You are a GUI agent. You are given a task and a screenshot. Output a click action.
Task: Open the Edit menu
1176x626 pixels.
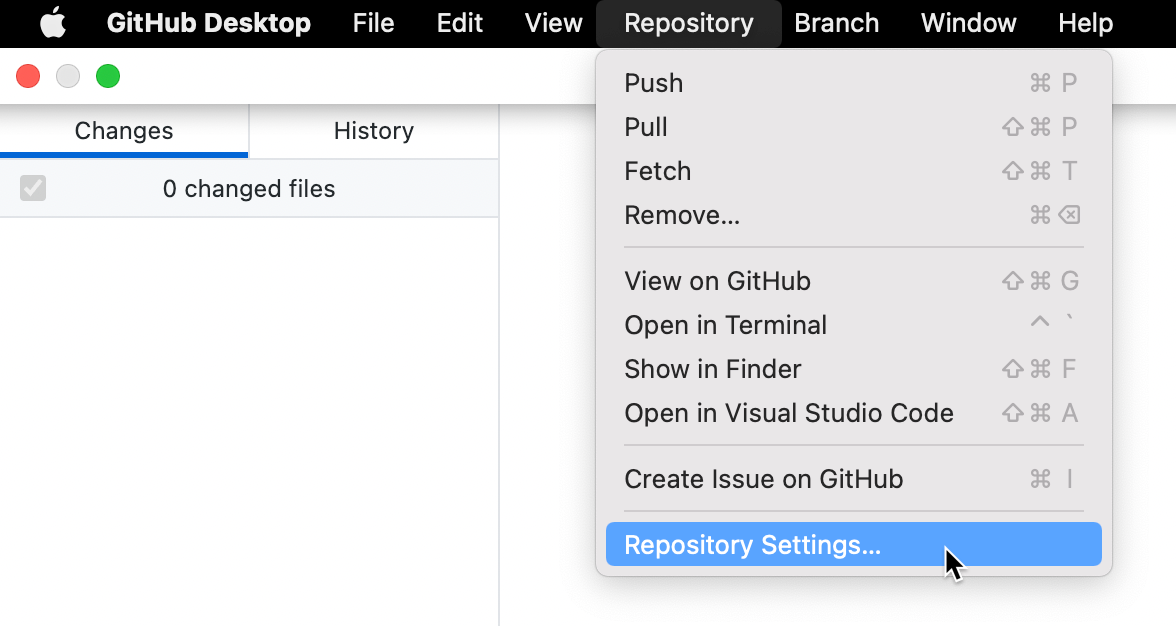[x=459, y=23]
